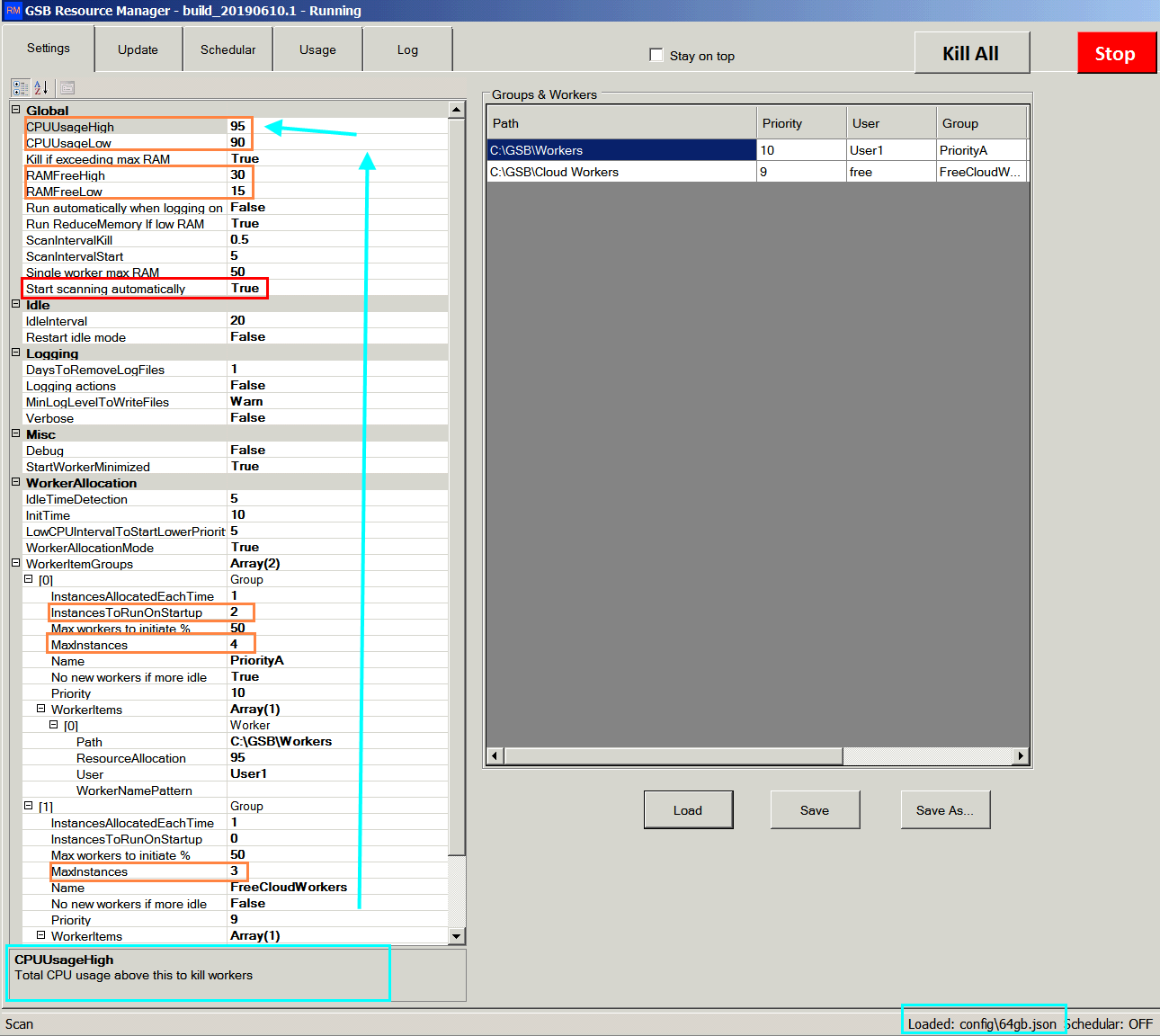Select the InstancesToRunOnStartup property with value 2
The width and height of the screenshot is (1160, 1036).
click(x=235, y=612)
